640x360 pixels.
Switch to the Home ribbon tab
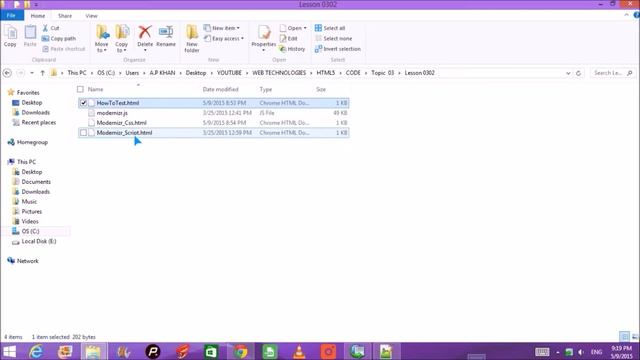pyautogui.click(x=38, y=16)
